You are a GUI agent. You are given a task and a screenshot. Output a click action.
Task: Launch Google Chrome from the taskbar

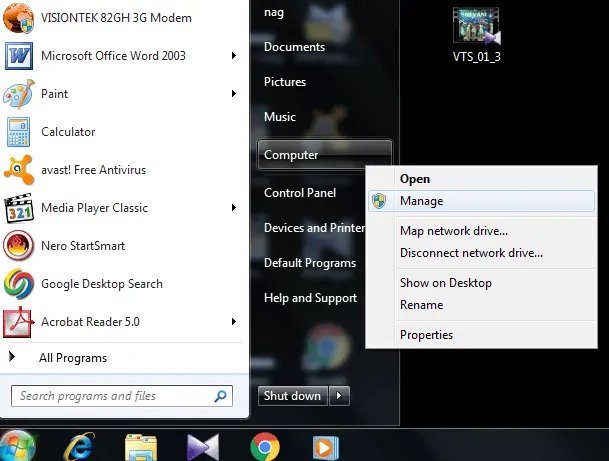point(265,447)
